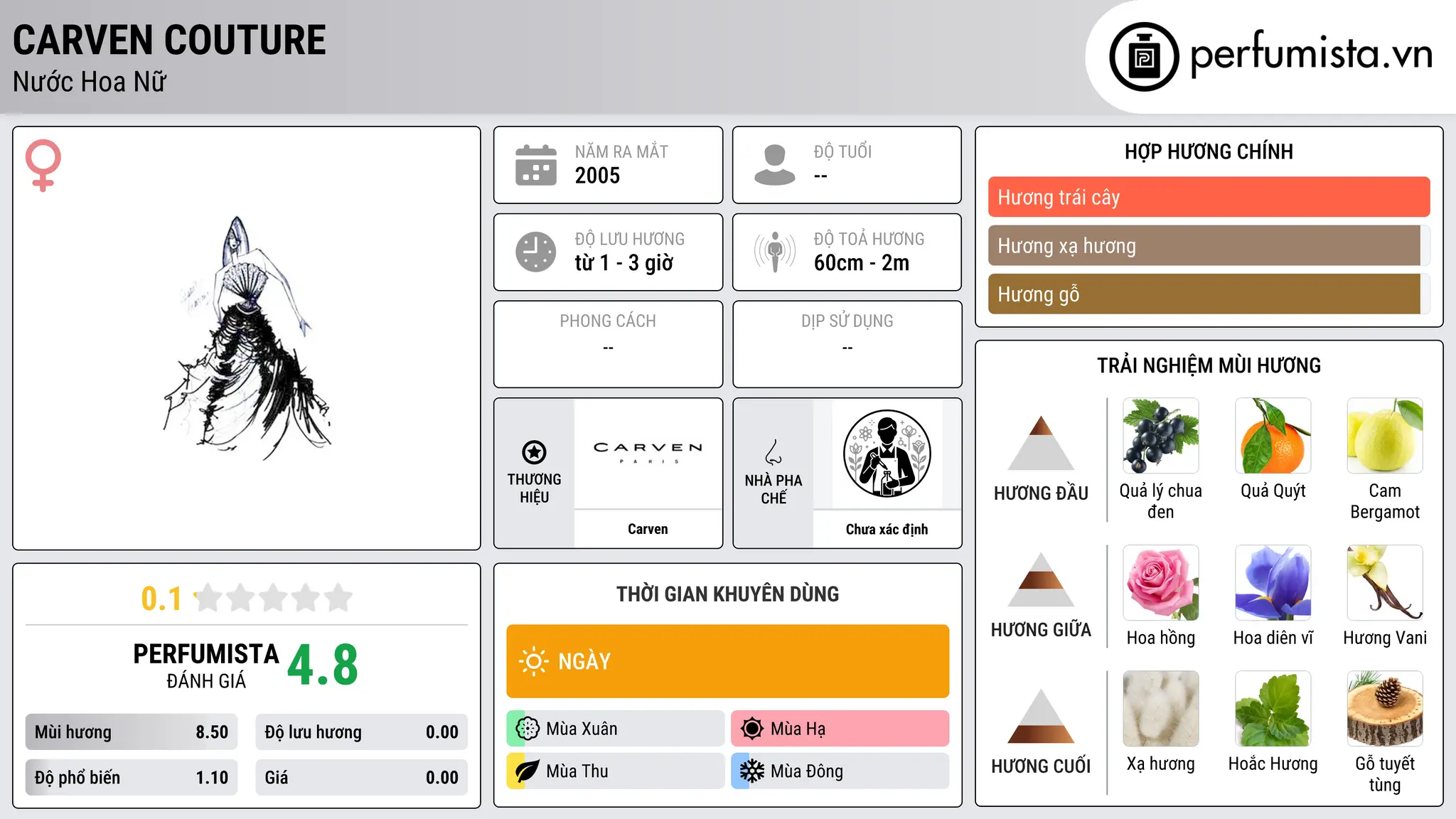Click the orange Ngày recommended-time bar
This screenshot has height=819, width=1456.
(727, 661)
